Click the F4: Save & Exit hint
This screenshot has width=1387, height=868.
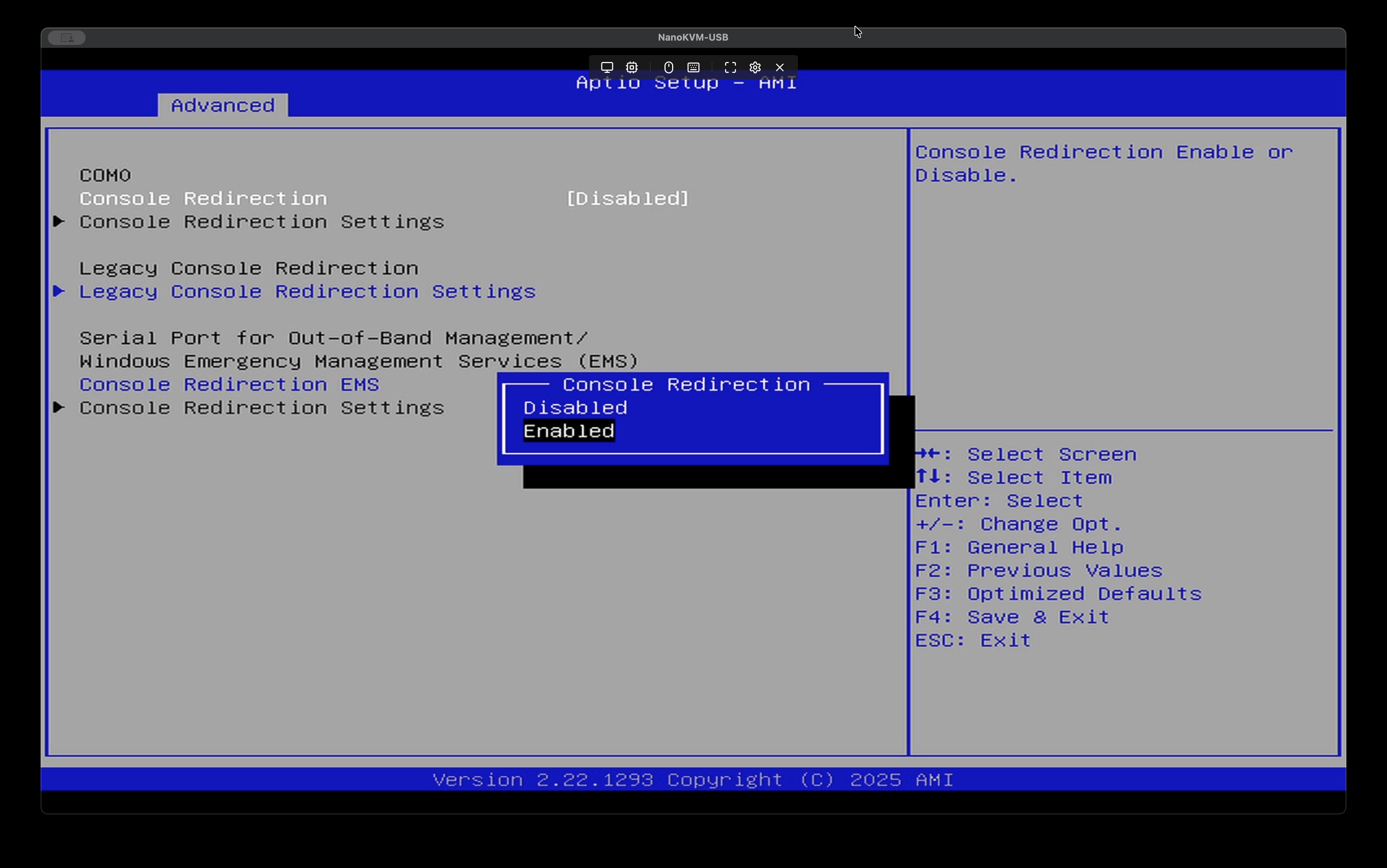click(1011, 617)
